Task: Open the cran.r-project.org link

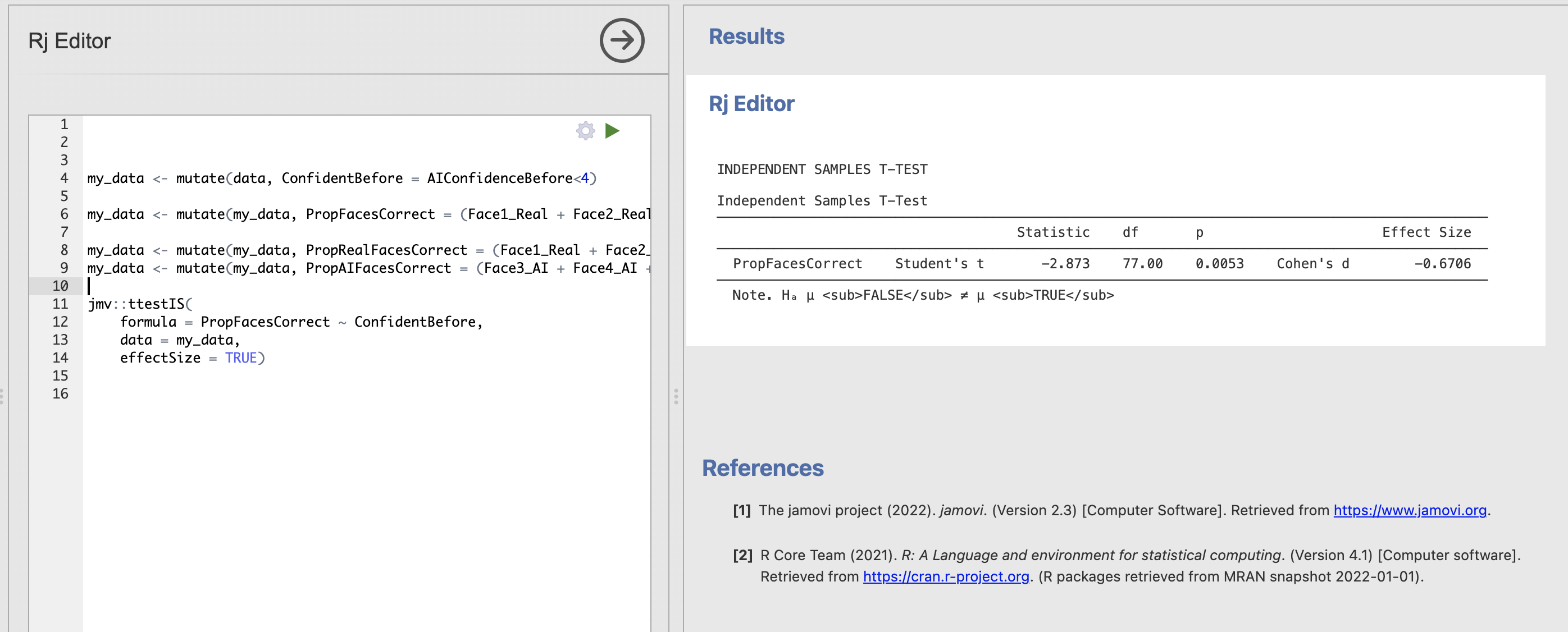Action: (x=946, y=576)
